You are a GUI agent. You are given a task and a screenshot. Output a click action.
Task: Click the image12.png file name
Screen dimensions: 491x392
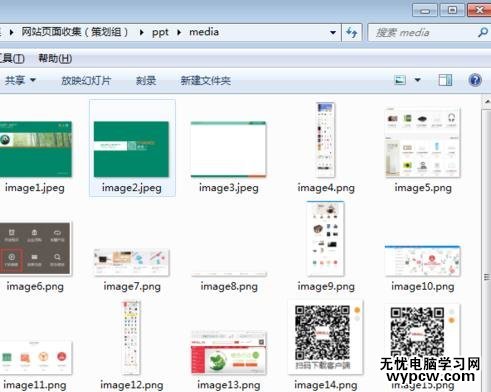tap(132, 385)
